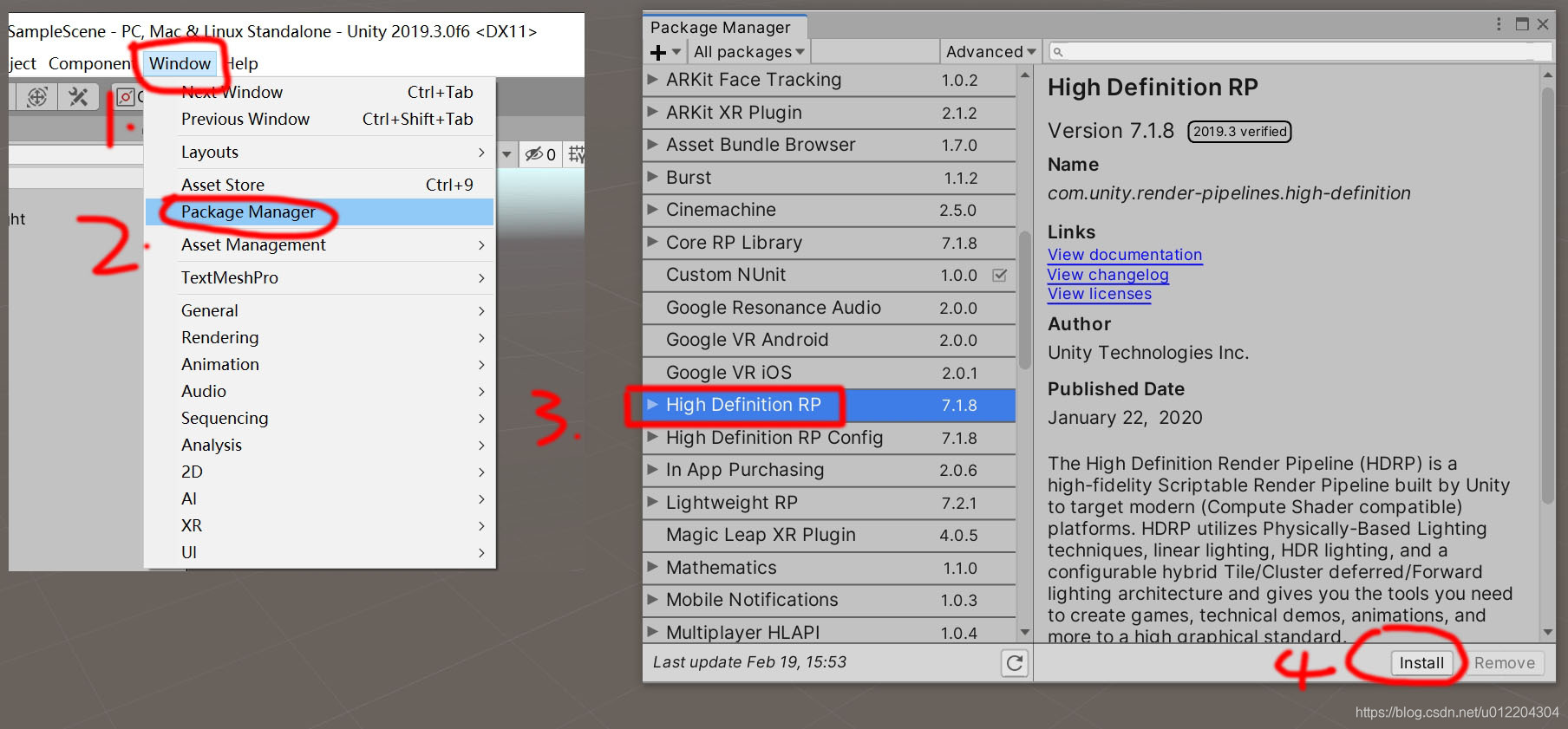Viewport: 1568px width, 729px height.
Task: Click the Remove package button
Action: pos(1504,663)
